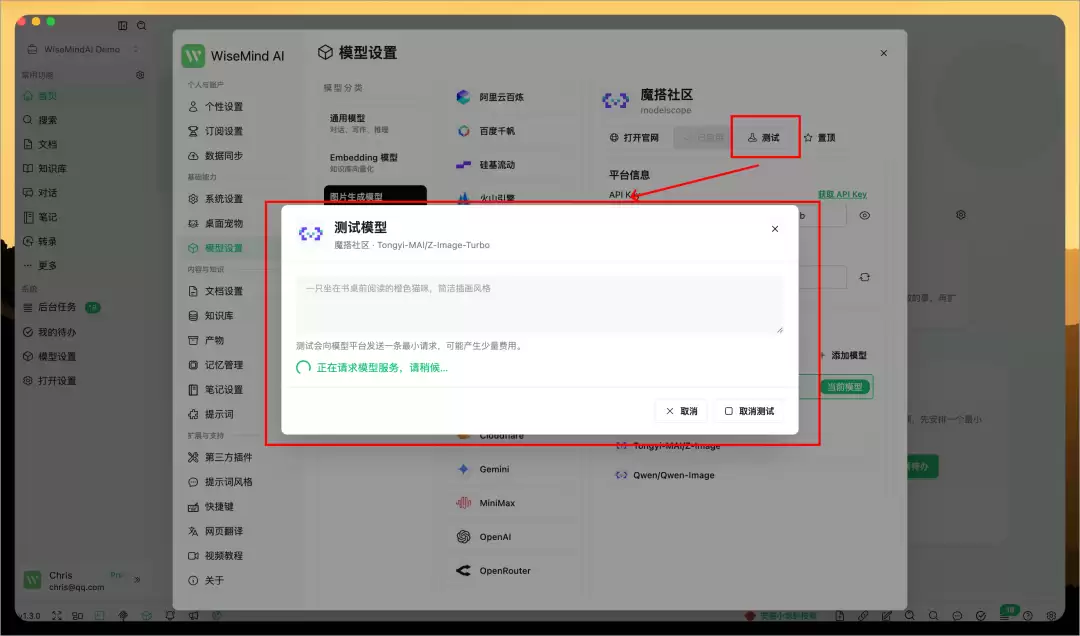The width and height of the screenshot is (1080, 636).
Task: Click inside the test prompt text area
Action: [x=539, y=305]
